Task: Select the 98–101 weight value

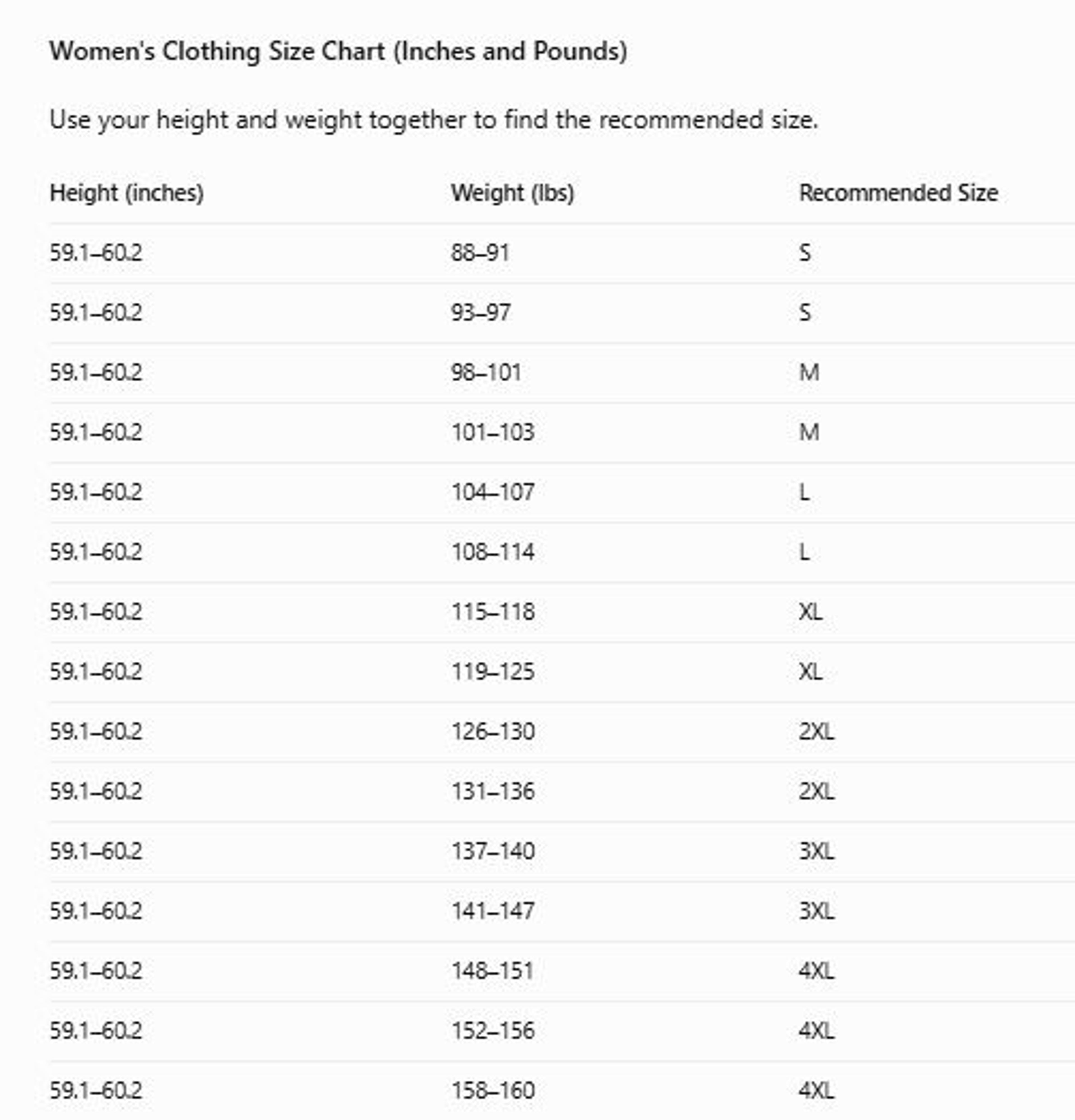Action: pos(486,373)
